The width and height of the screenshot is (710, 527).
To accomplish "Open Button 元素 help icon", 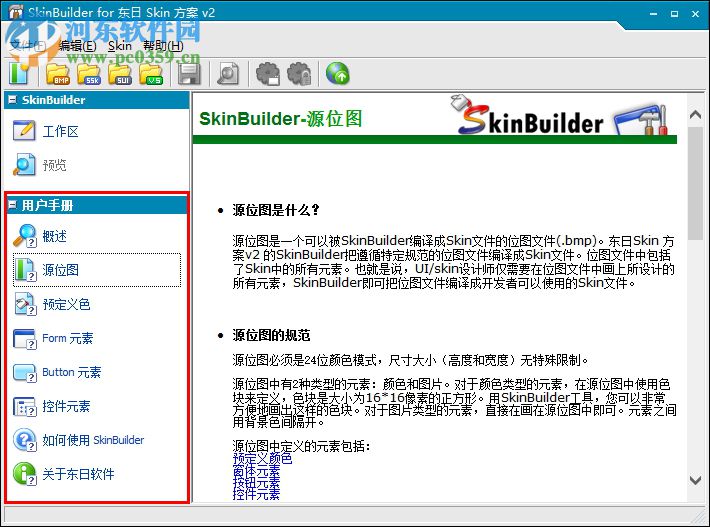I will point(25,372).
